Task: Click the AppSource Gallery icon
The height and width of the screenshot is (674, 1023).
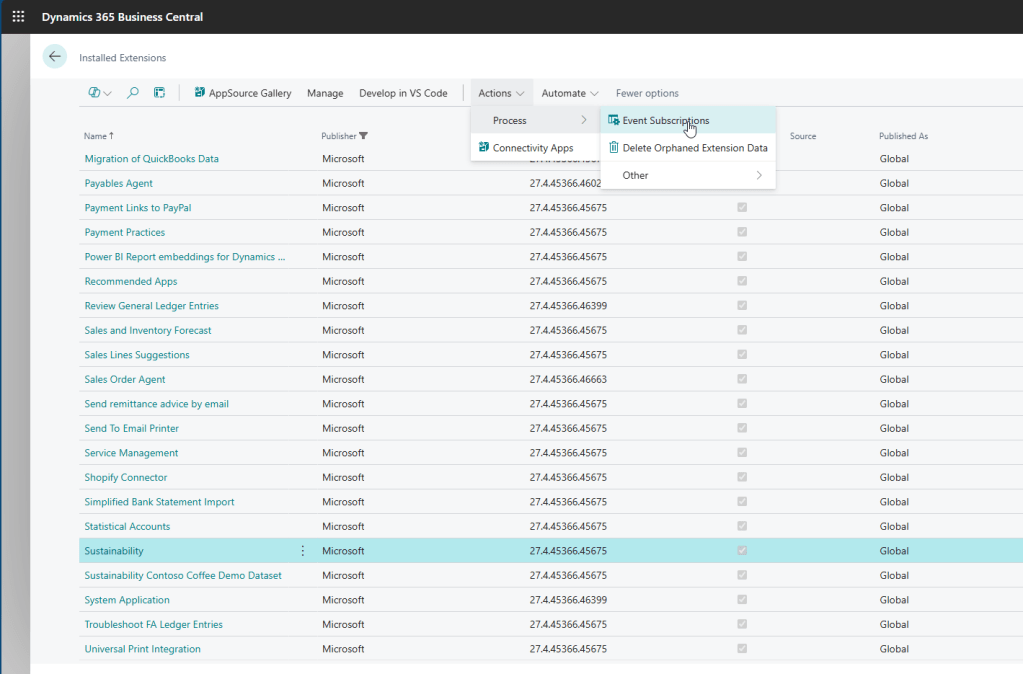Action: coord(199,92)
